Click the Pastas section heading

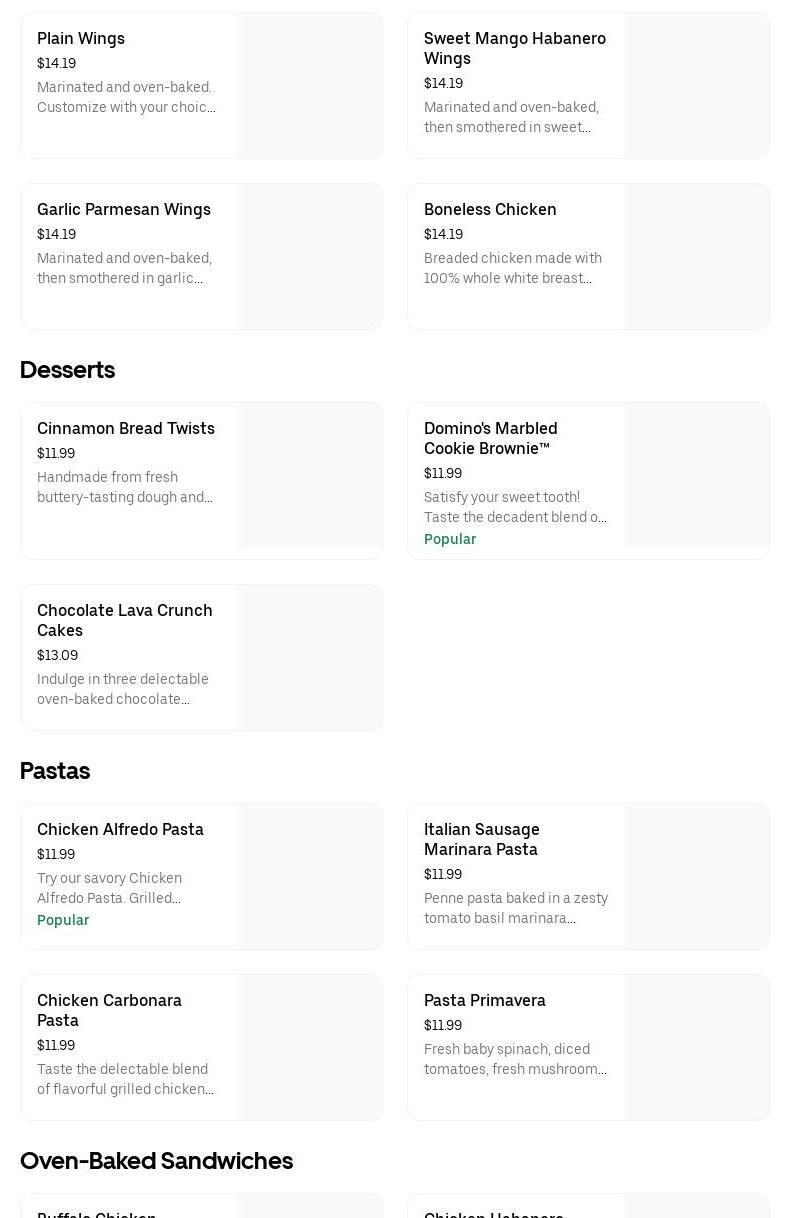(x=55, y=771)
